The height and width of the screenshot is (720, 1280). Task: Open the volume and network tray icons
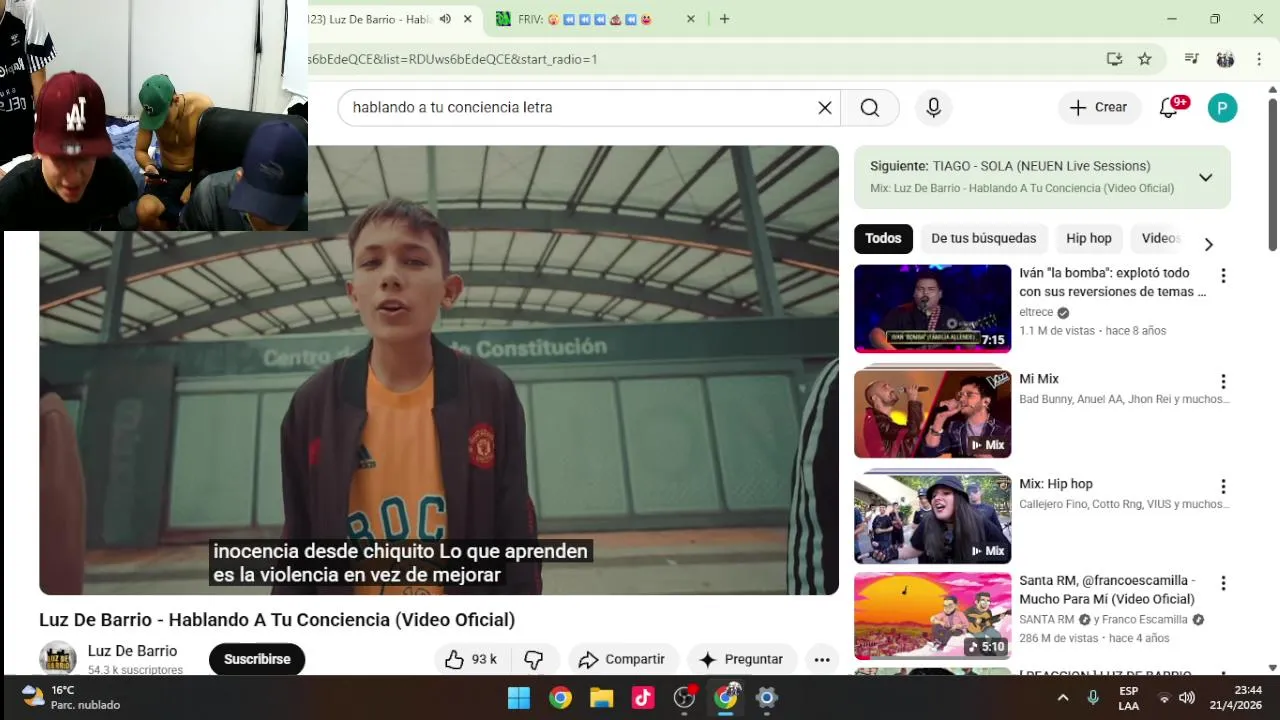tap(1175, 698)
